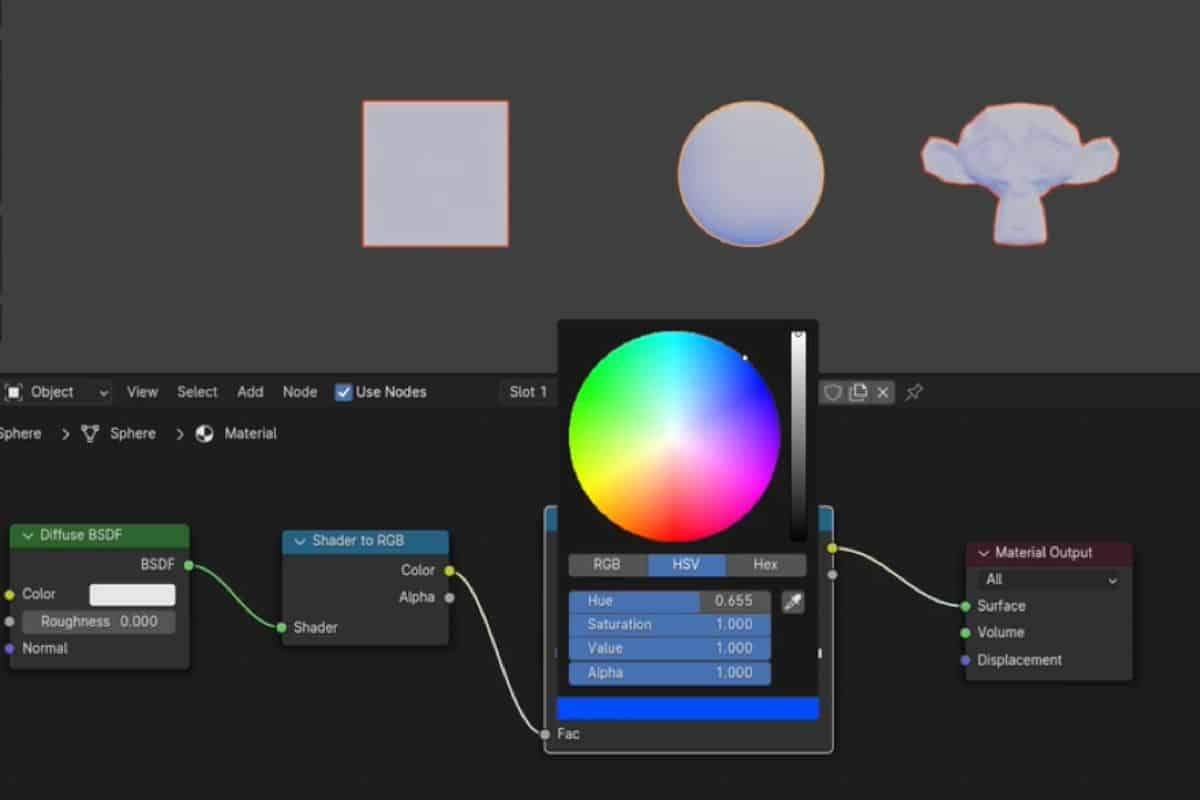
Task: Click the eyedropper to sample a color
Action: click(x=793, y=601)
